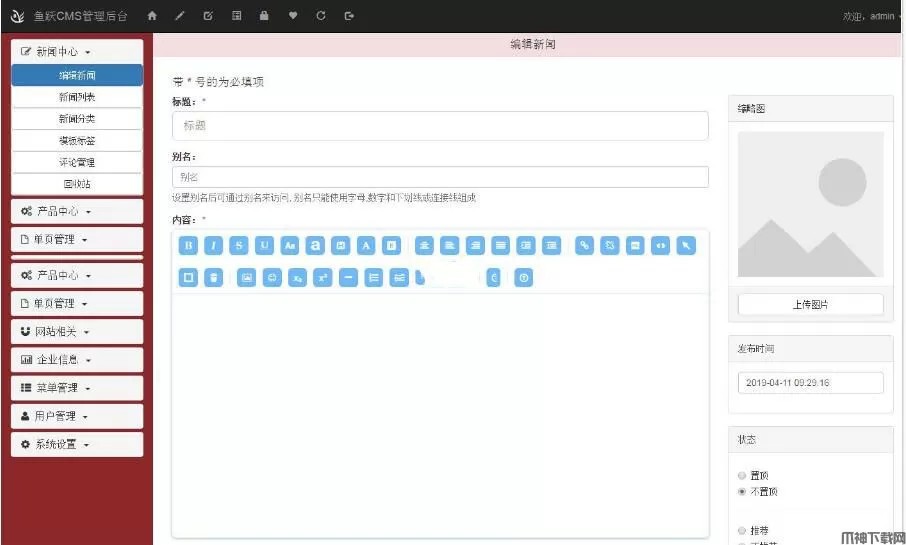Click the heart icon in top bar
Screen dimensions: 906x545
coord(293,16)
